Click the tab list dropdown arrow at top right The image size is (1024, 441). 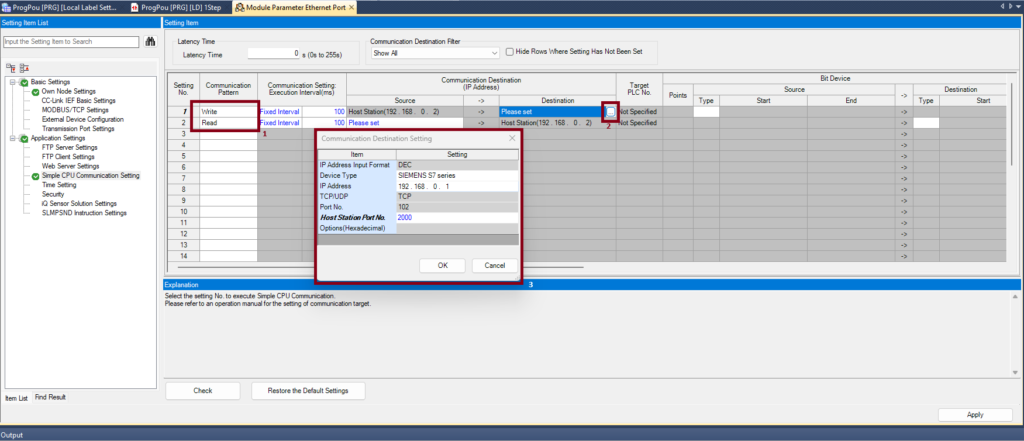click(1017, 7)
